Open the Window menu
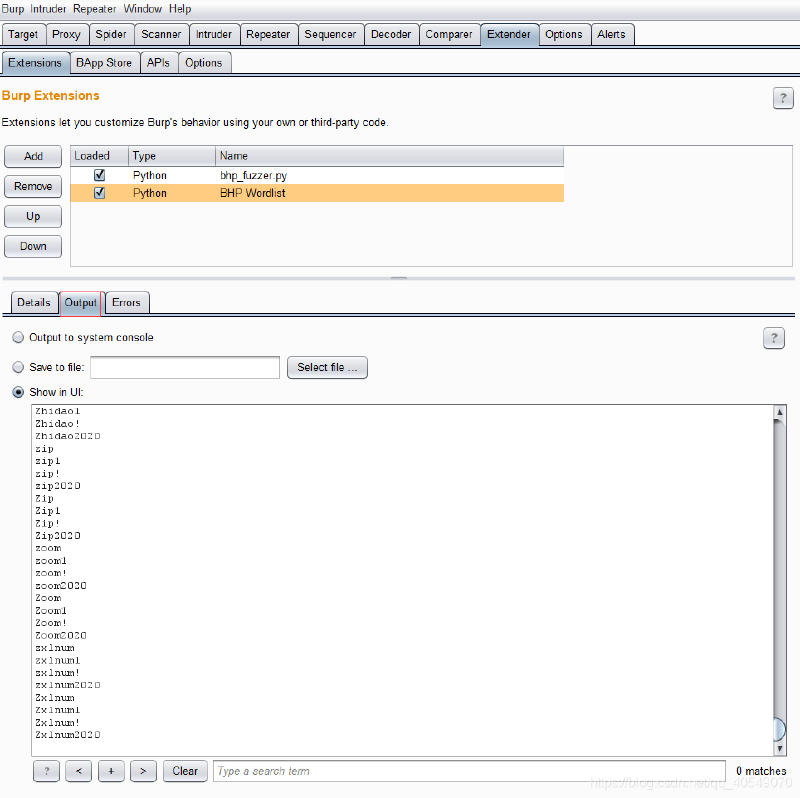 pos(143,9)
